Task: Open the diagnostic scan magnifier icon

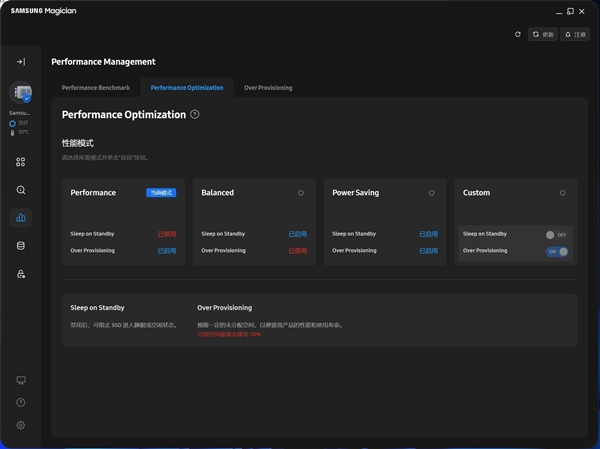Action: coord(21,190)
